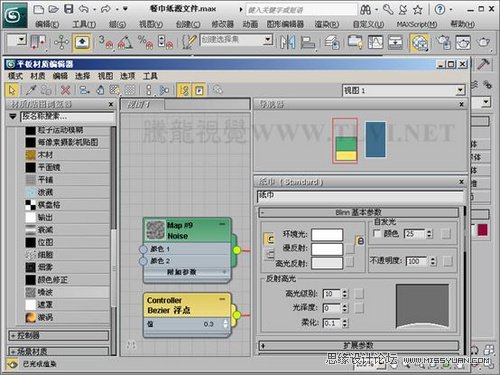
Task: Click the 漫反射 map slot button
Action: [x=350, y=249]
